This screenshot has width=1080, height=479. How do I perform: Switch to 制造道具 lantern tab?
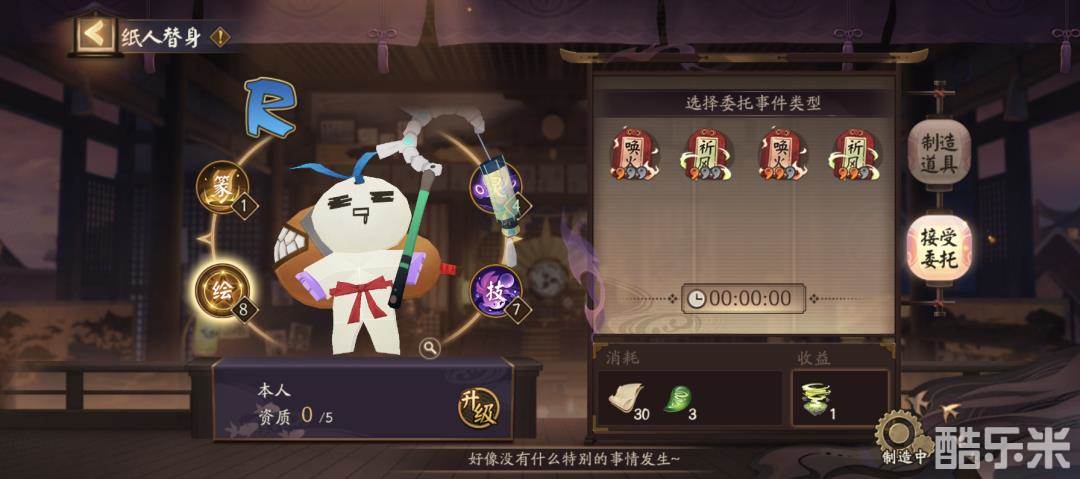pyautogui.click(x=939, y=152)
